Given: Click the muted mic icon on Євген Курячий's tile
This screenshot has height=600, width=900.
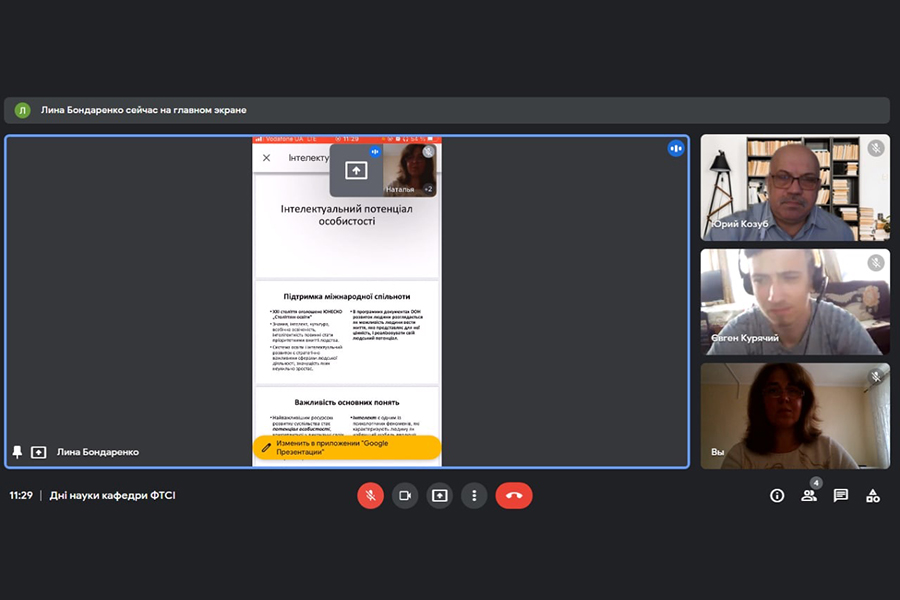Looking at the screenshot, I should [876, 263].
